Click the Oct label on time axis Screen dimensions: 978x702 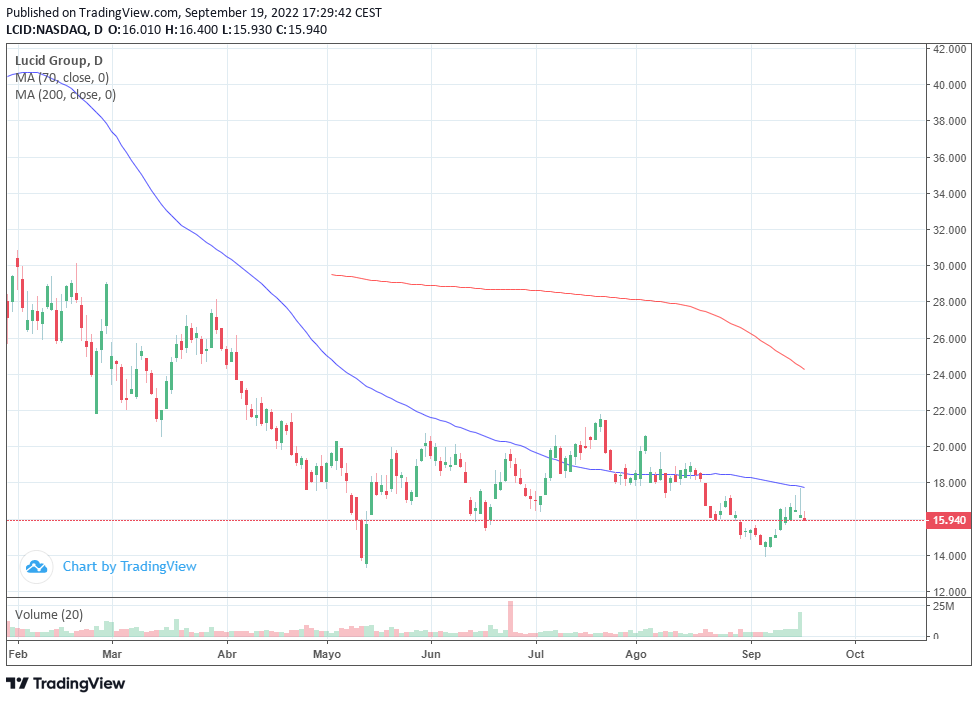pos(855,654)
